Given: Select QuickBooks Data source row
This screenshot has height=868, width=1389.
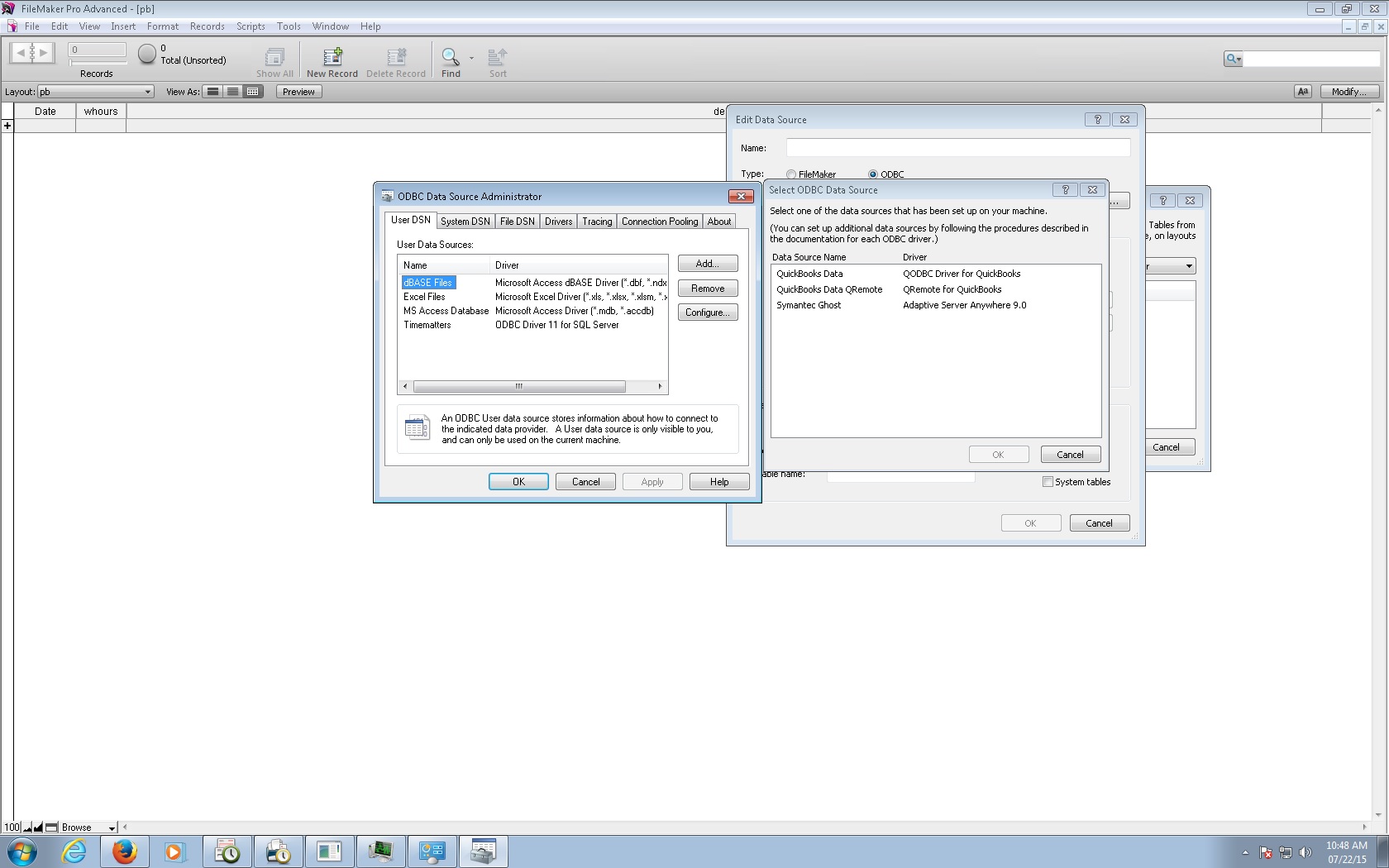Looking at the screenshot, I should [936, 274].
